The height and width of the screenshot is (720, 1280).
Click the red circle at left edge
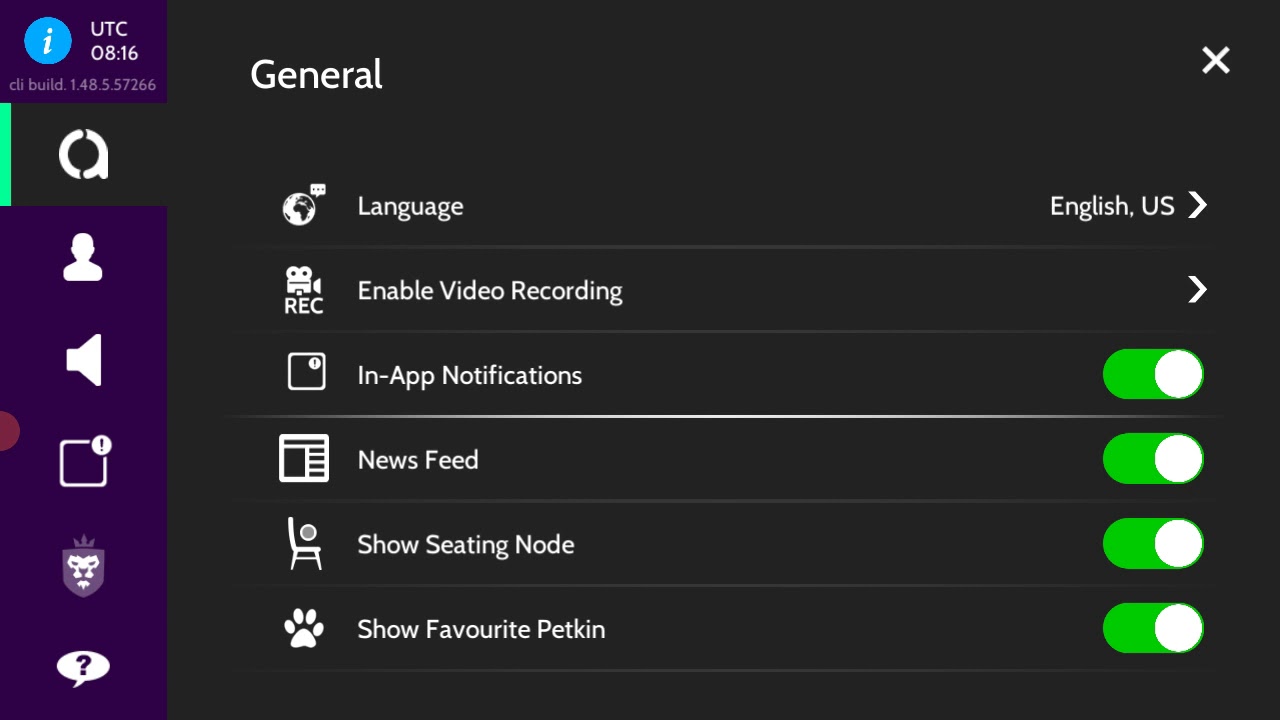click(x=6, y=431)
